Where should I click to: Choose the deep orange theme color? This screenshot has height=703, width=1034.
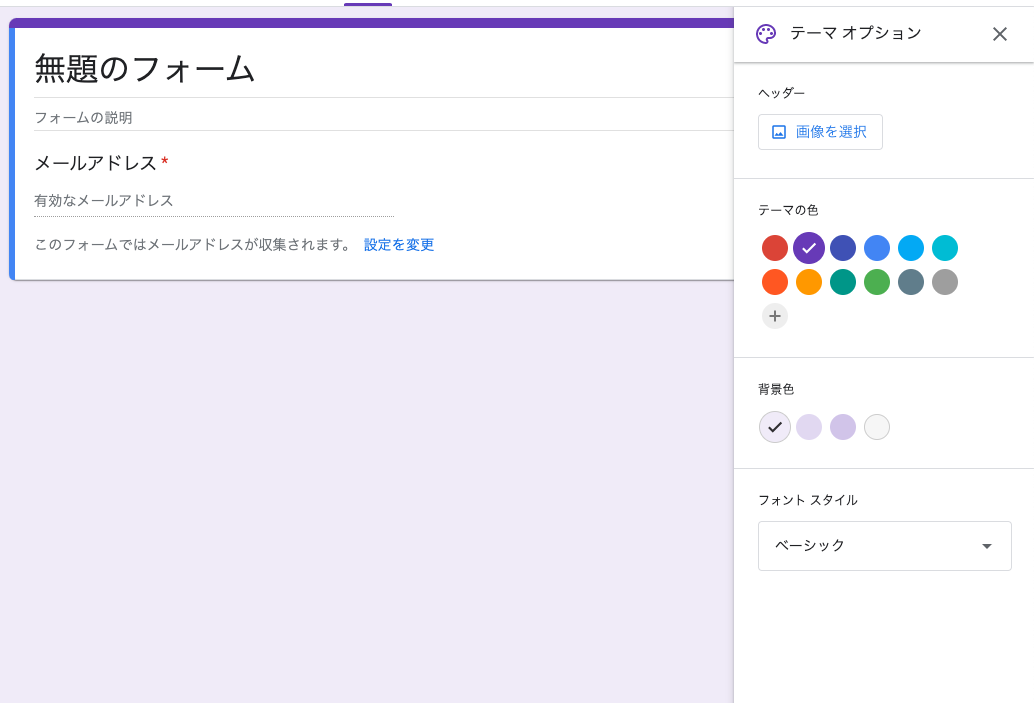[x=775, y=282]
